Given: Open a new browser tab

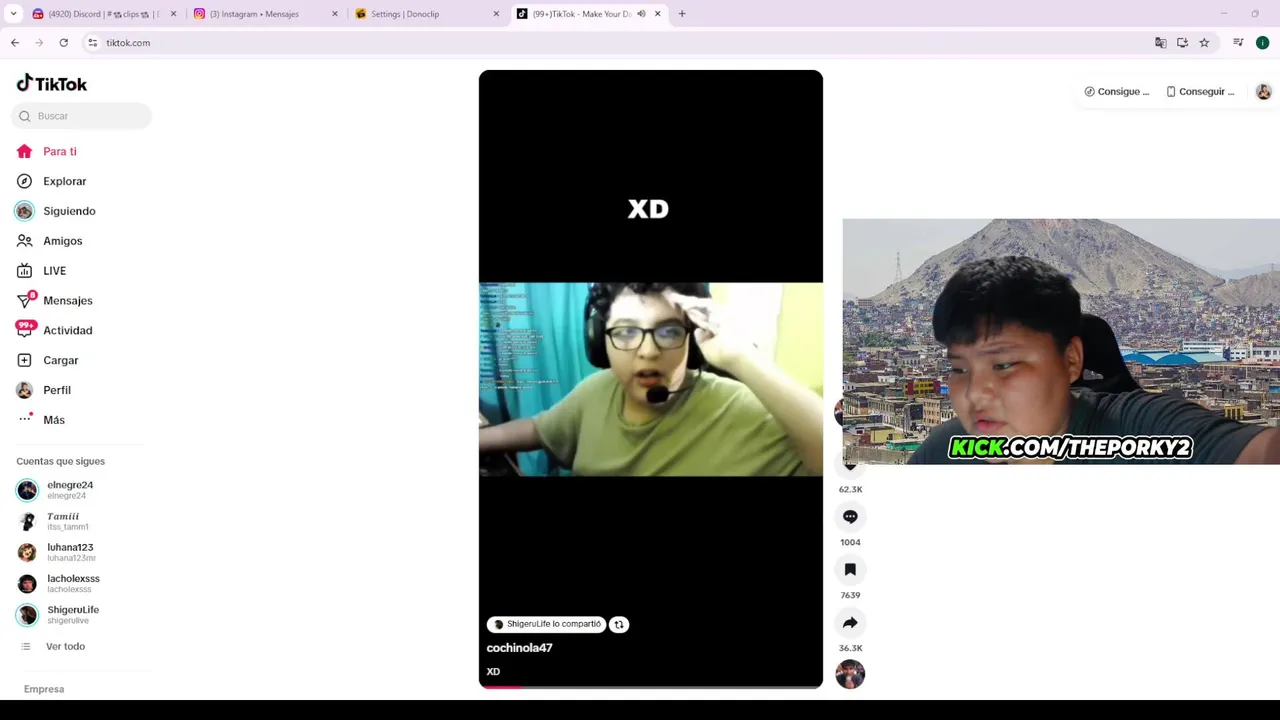Looking at the screenshot, I should pyautogui.click(x=682, y=14).
